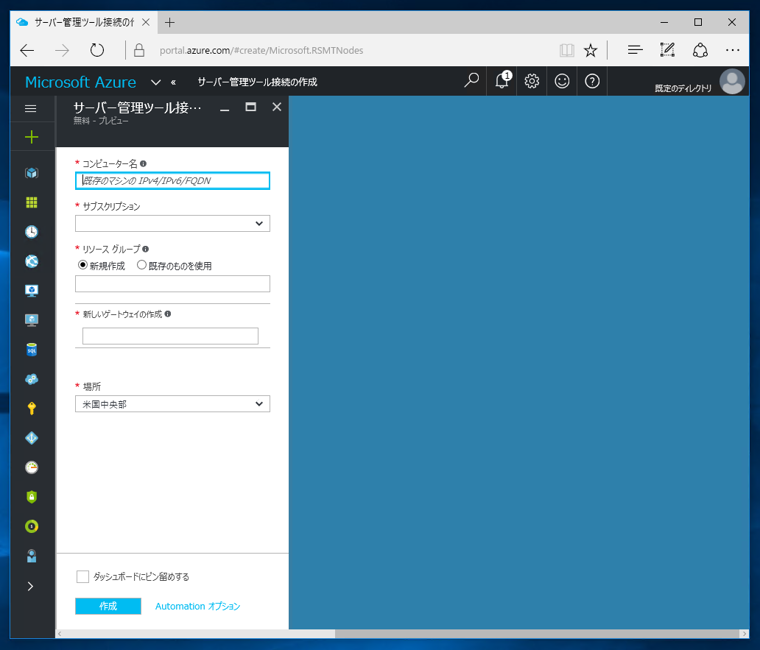The width and height of the screenshot is (760, 650).
Task: Click the address bar URL portal.azure.com
Action: pyautogui.click(x=261, y=50)
